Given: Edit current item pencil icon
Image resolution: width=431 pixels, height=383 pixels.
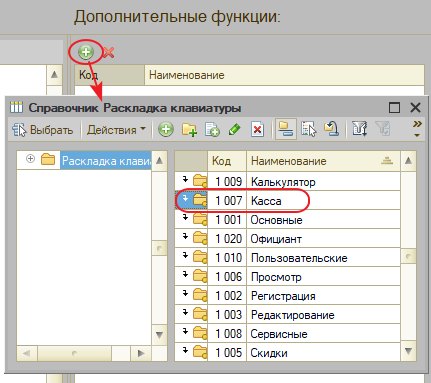Looking at the screenshot, I should [234, 130].
